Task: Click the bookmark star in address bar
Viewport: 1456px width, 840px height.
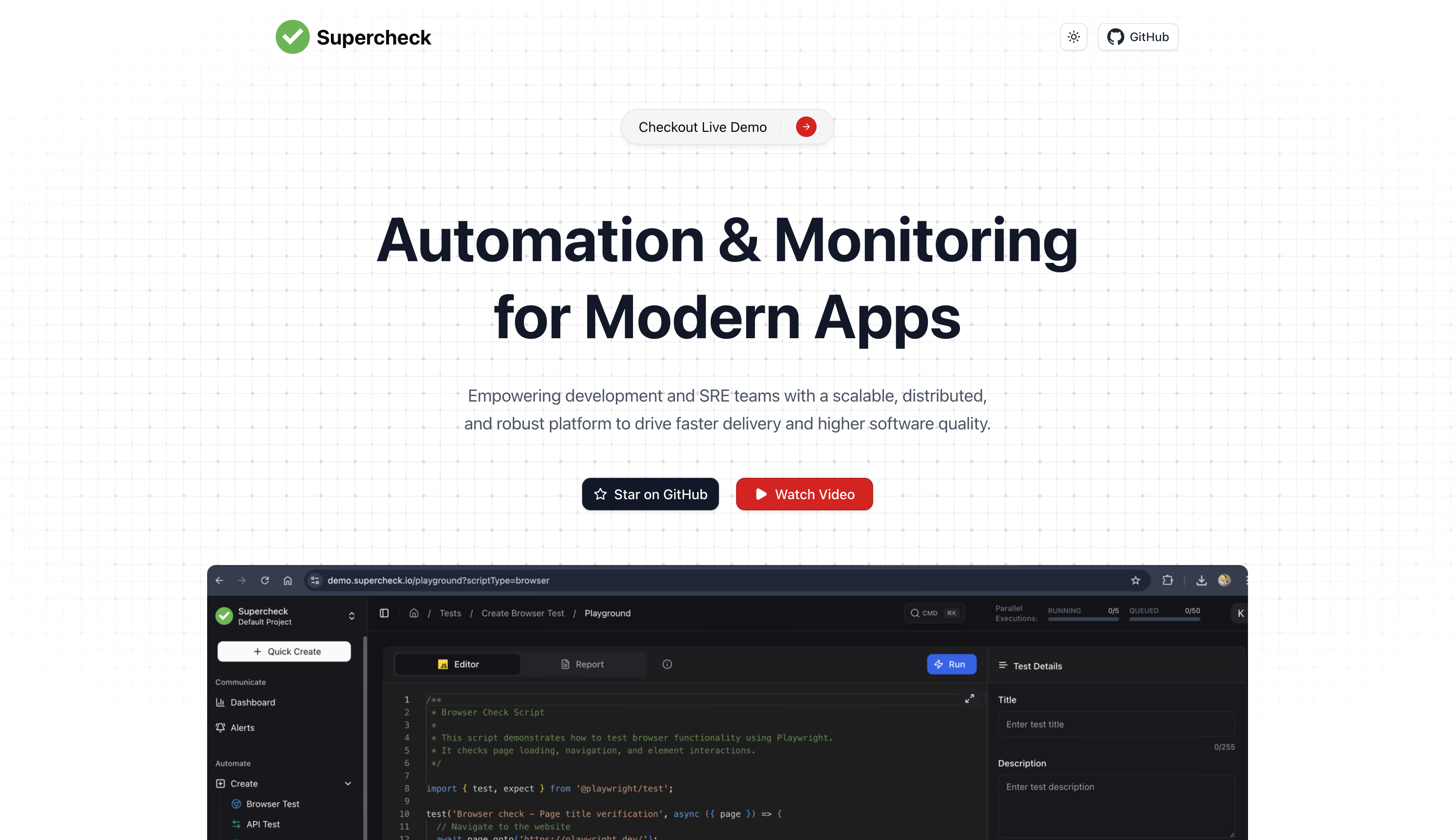Action: click(1135, 581)
